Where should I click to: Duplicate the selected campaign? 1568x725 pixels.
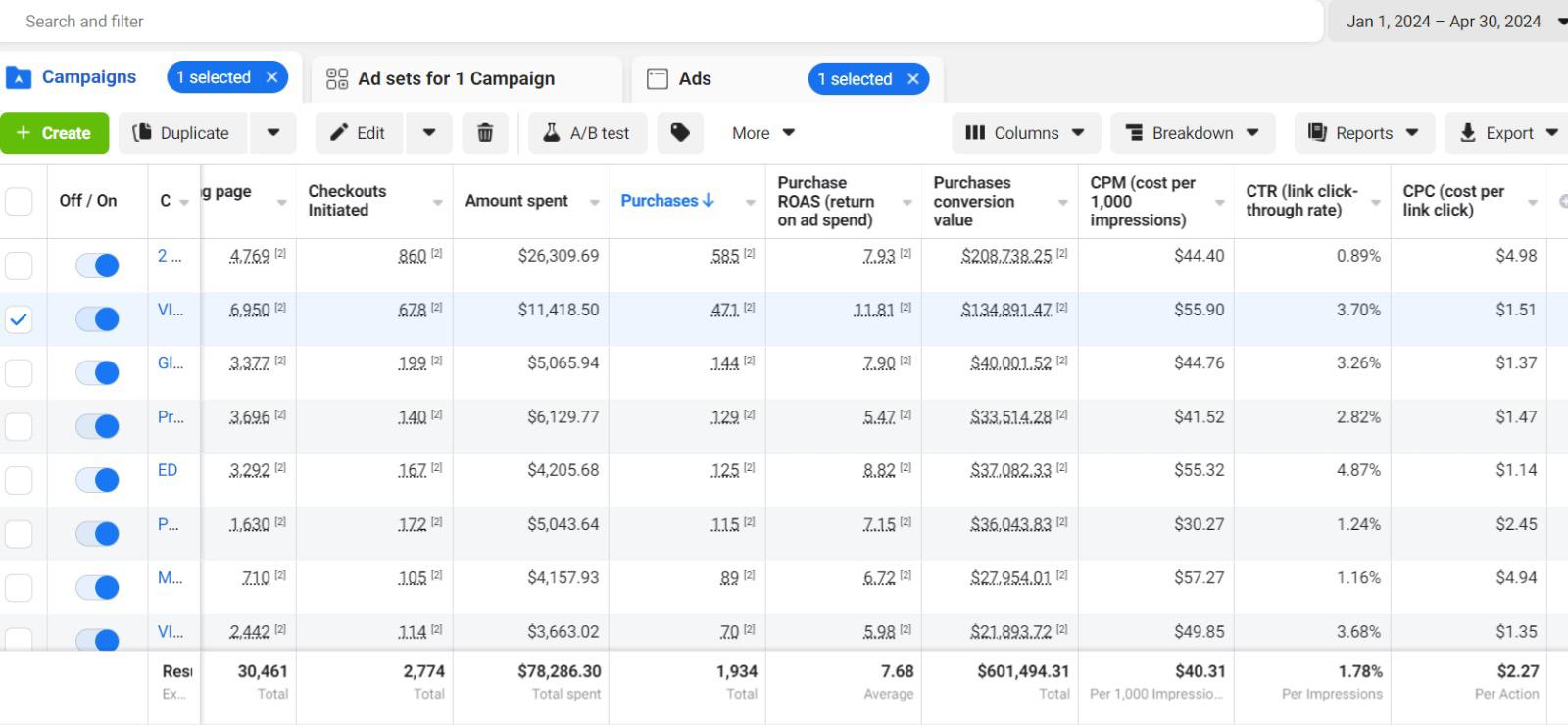tap(183, 133)
